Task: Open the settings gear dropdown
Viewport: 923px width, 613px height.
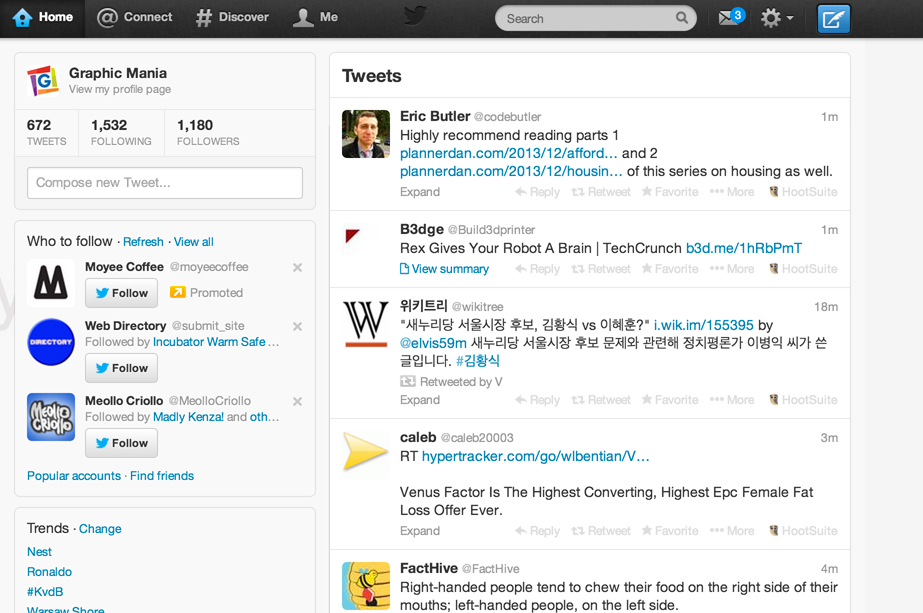Action: 776,18
